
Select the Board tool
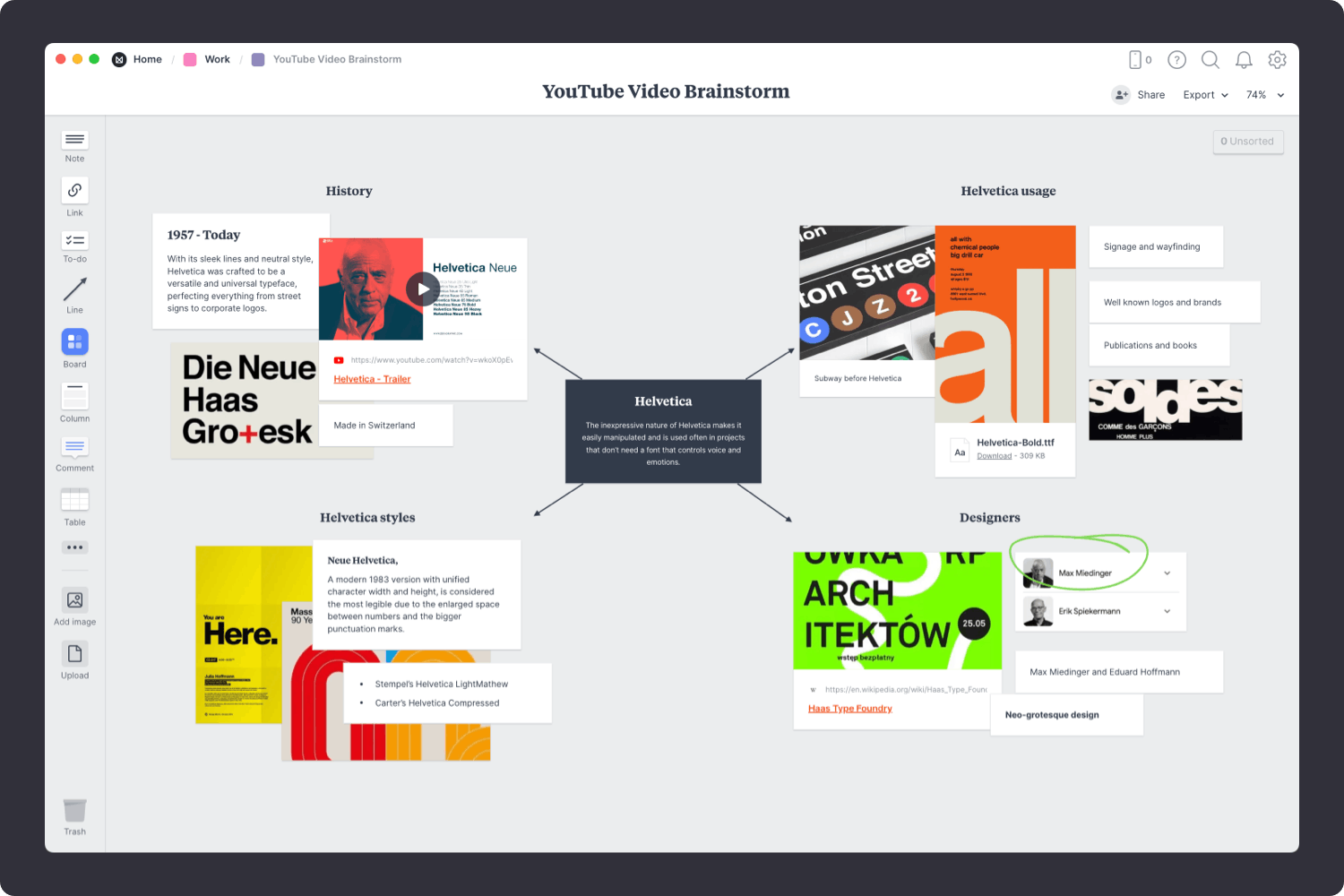coord(74,348)
